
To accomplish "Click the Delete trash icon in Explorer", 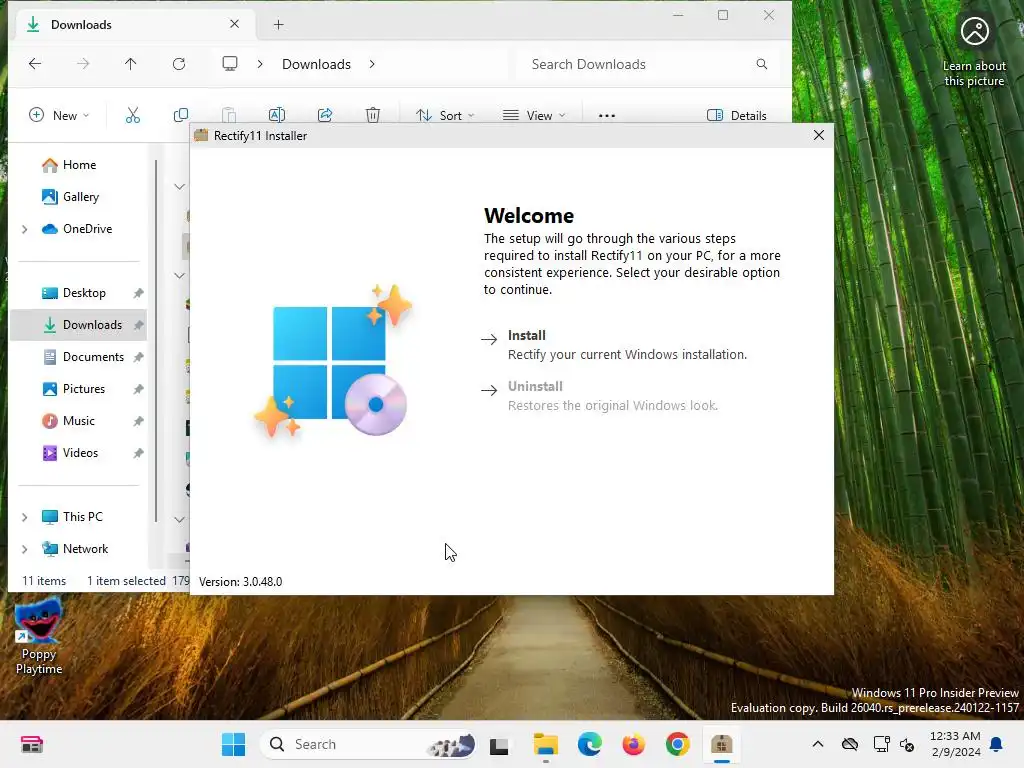I will point(372,116).
